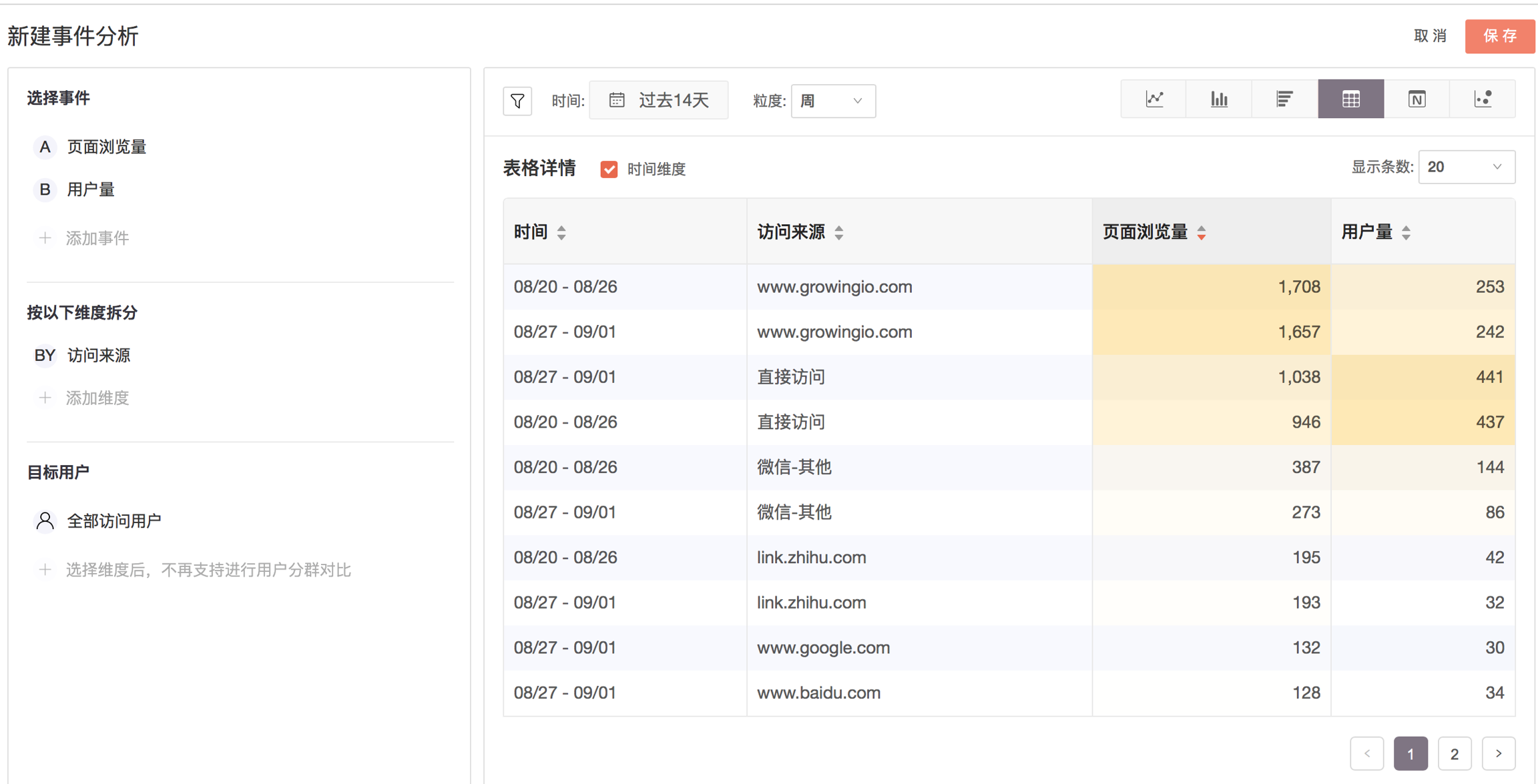The image size is (1538, 784).
Task: Switch to vertical bar chart view
Action: click(1219, 99)
